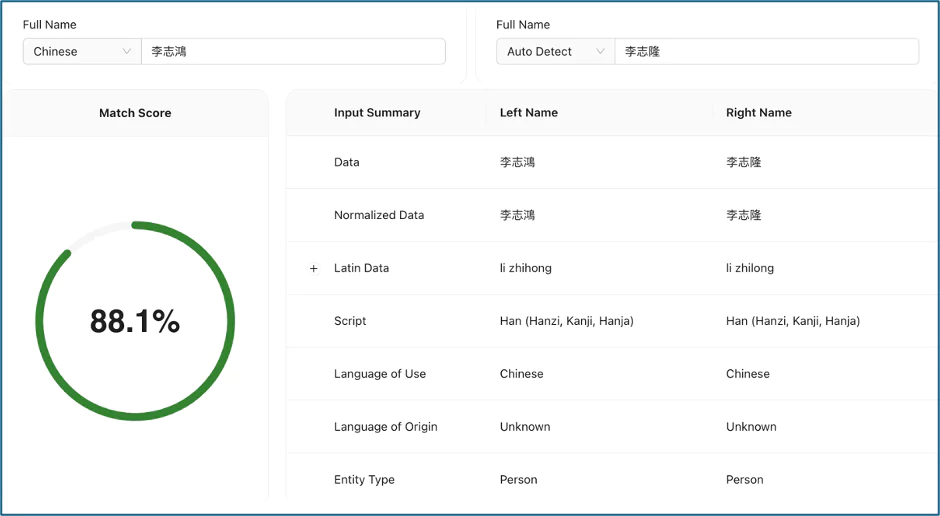Viewport: 940px width, 516px height.
Task: Select the Data row label
Action: pos(347,162)
